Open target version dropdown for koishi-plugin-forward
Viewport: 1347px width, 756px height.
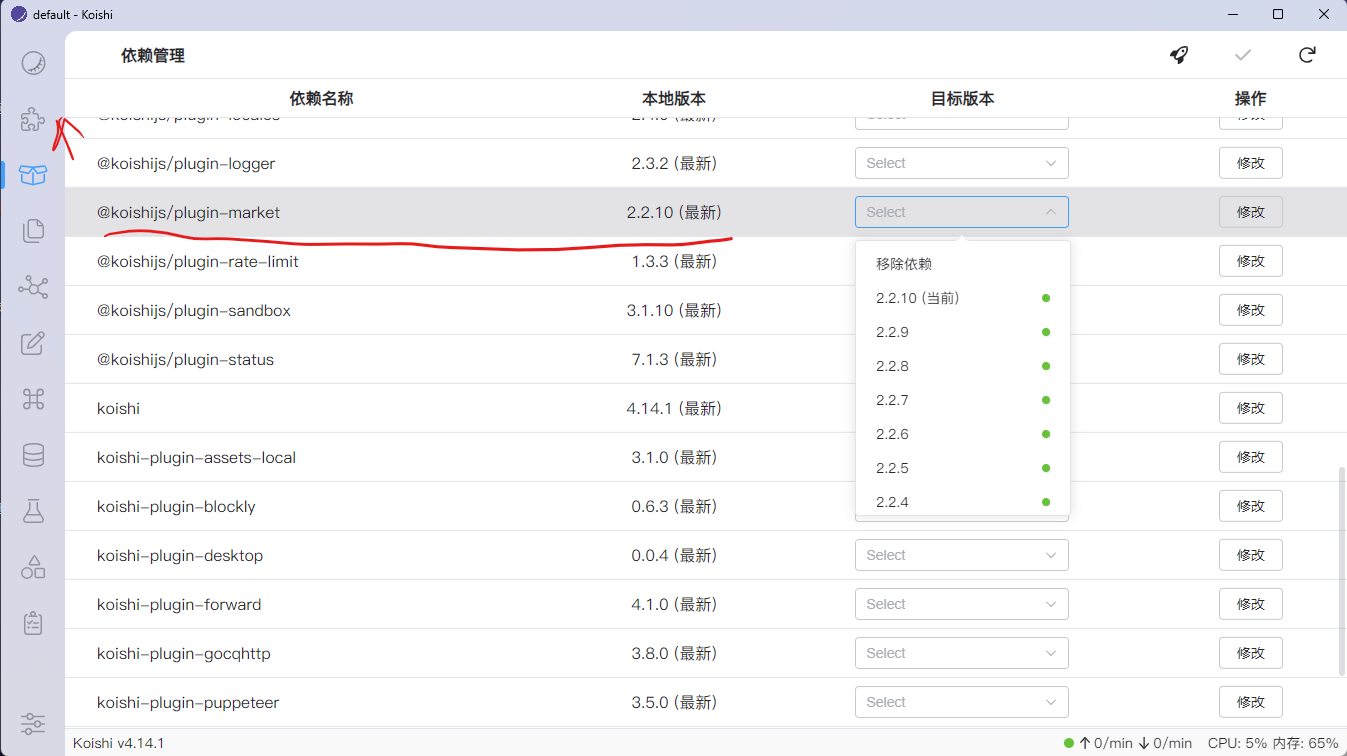pos(961,604)
